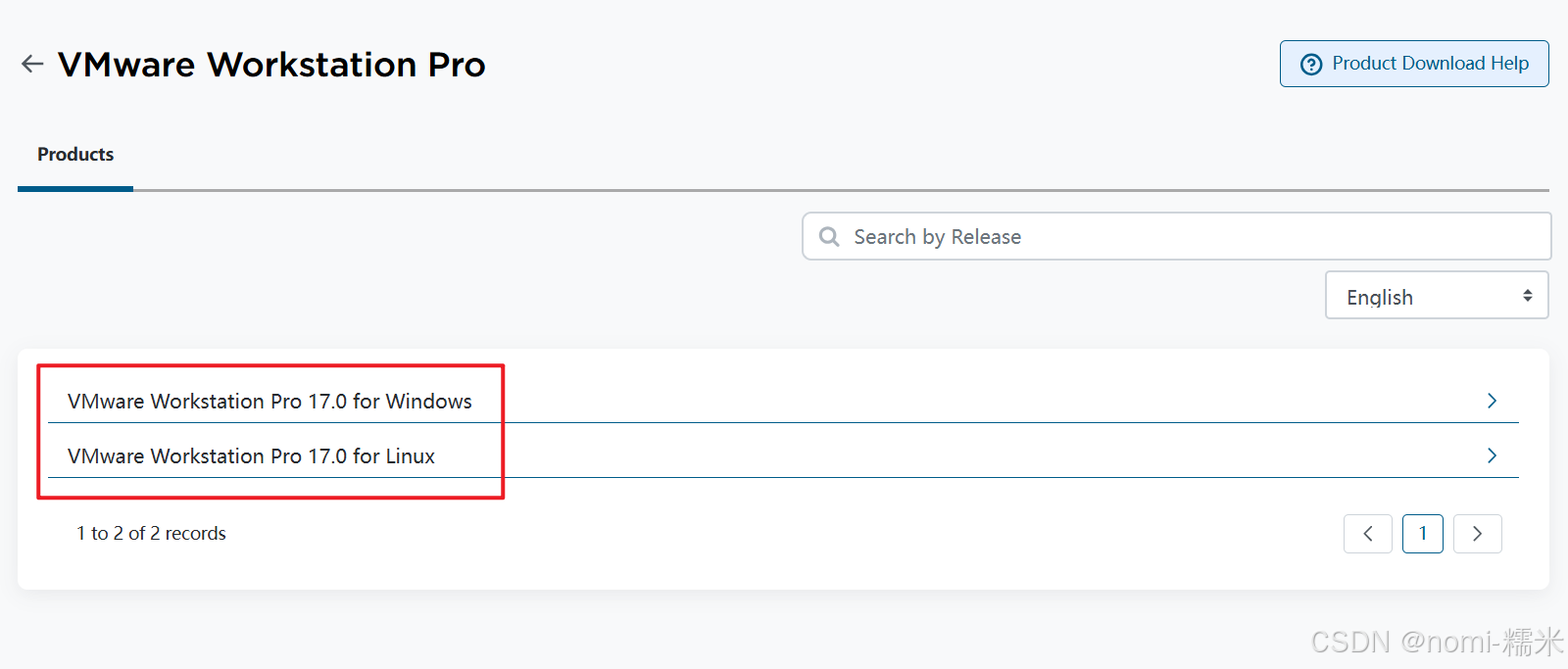The width and height of the screenshot is (1568, 669).
Task: Open the English language dropdown
Action: 1437,296
